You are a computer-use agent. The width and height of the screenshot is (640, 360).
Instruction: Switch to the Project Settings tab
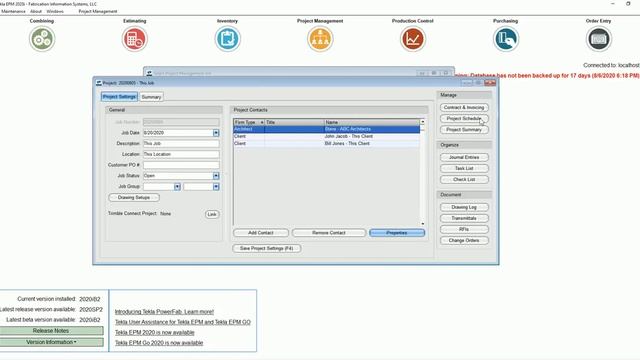click(119, 97)
